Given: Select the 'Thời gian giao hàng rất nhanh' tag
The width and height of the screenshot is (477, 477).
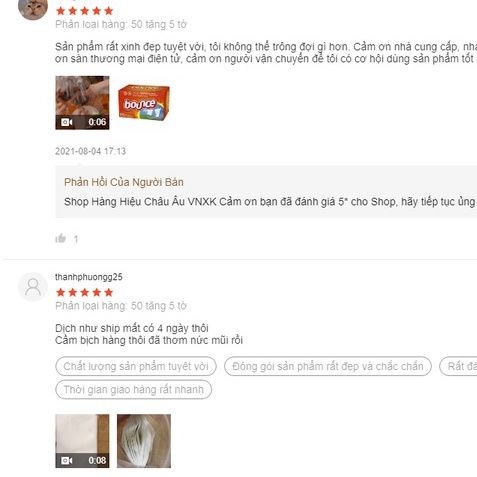Looking at the screenshot, I should (134, 389).
